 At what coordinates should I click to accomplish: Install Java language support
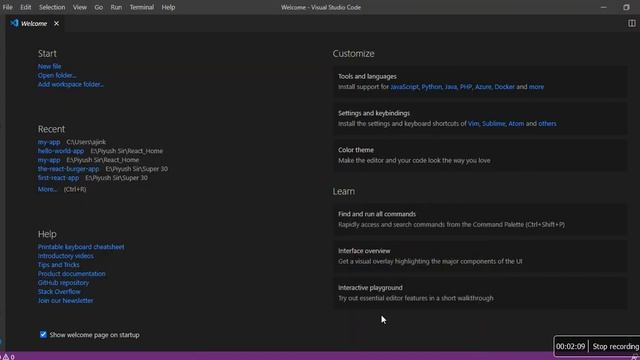tap(451, 87)
